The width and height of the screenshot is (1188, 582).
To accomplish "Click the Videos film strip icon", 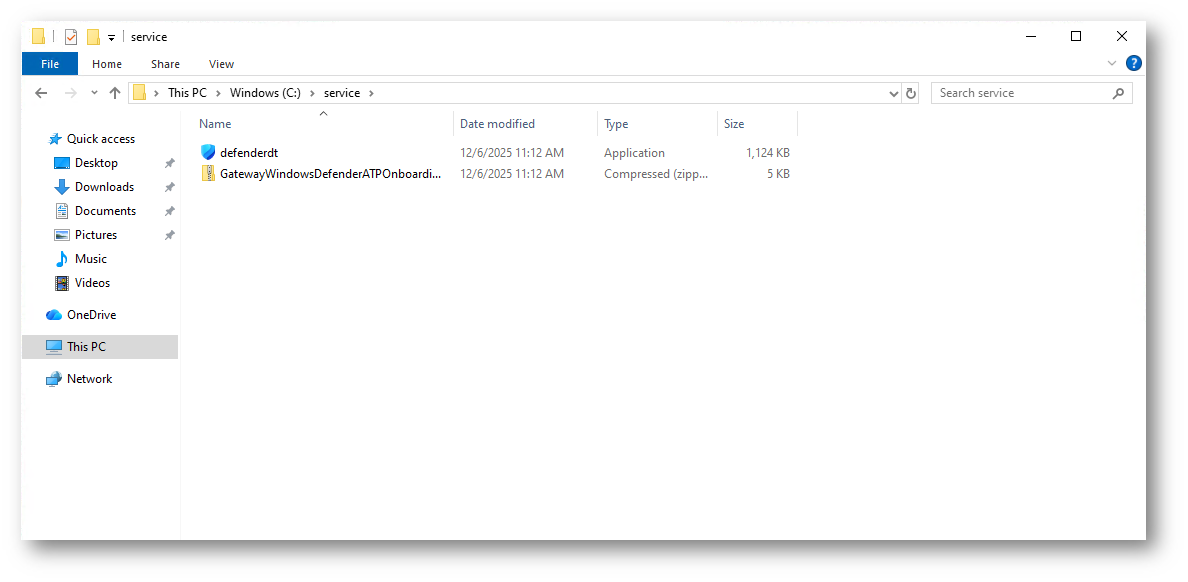I will click(62, 283).
